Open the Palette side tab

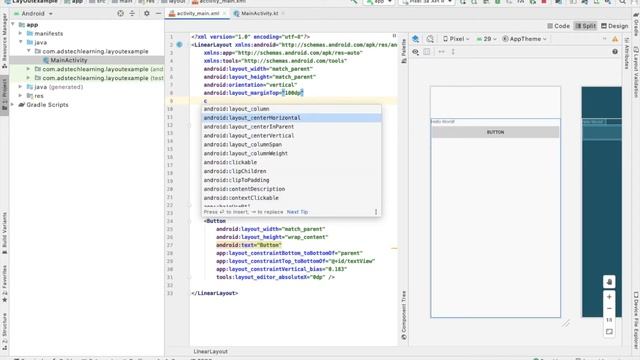[404, 51]
